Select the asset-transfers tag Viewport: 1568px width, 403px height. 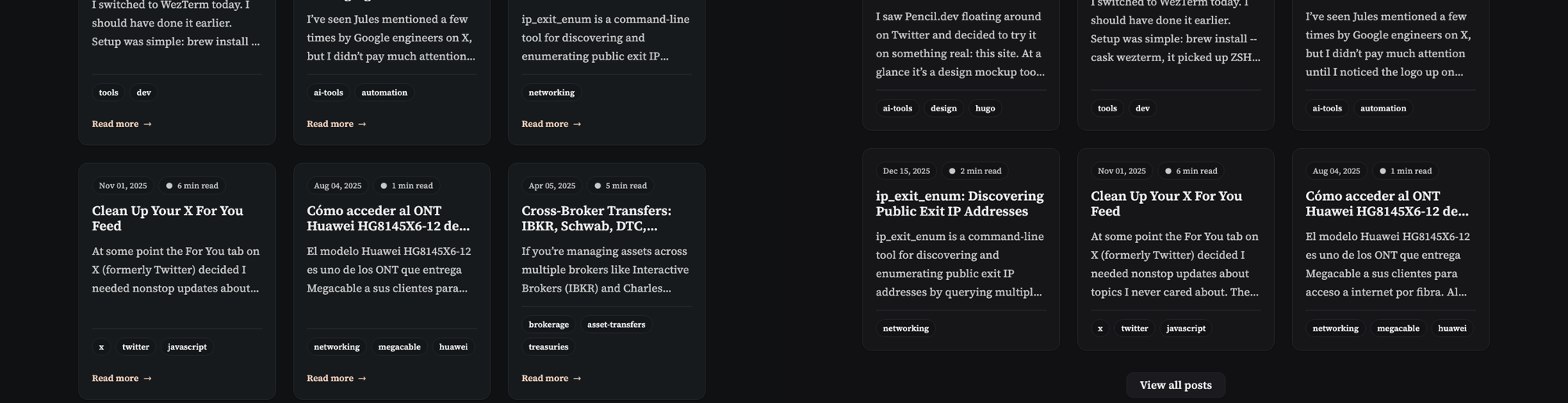[x=616, y=325]
